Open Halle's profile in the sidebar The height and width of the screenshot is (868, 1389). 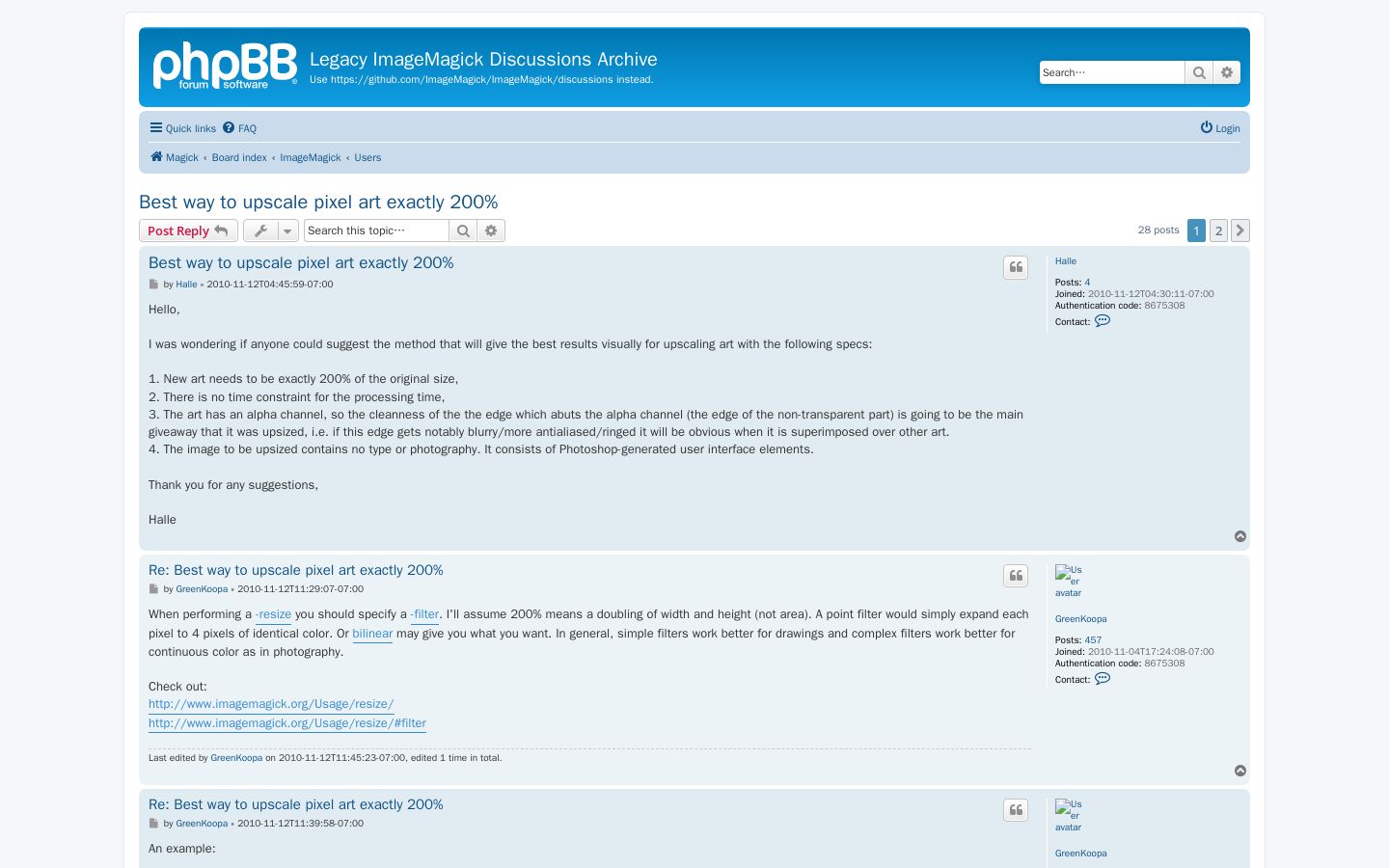coord(1066,261)
